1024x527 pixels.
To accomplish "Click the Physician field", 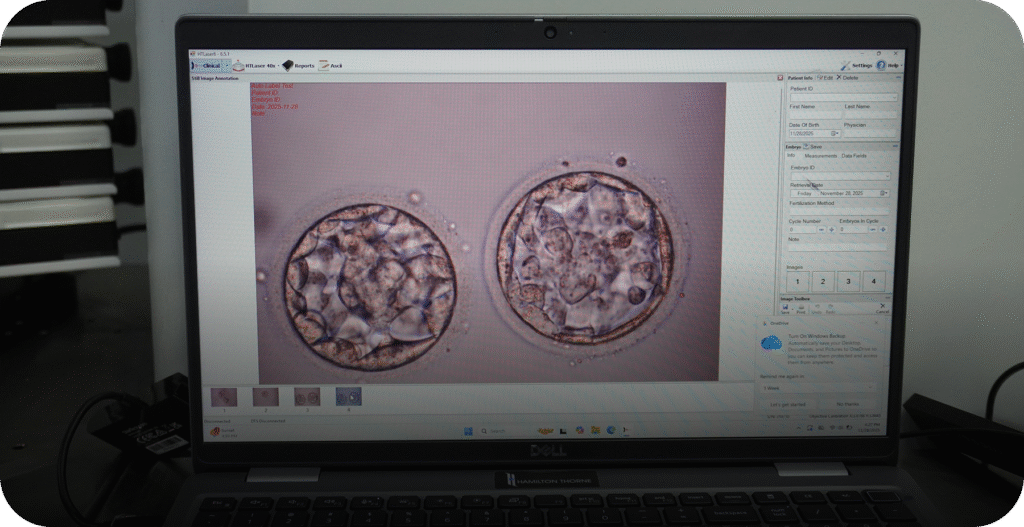I will [x=871, y=133].
